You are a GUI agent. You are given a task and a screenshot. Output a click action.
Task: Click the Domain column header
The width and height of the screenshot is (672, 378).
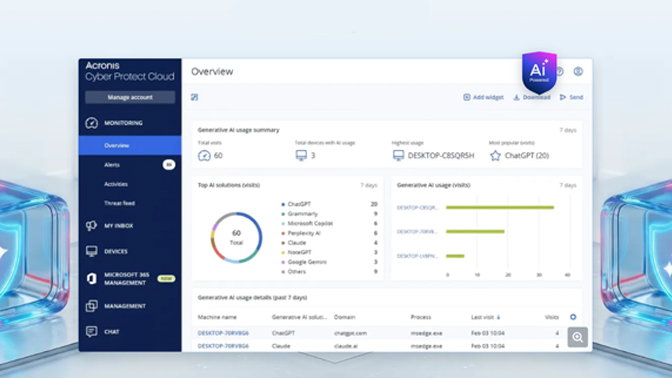click(345, 317)
